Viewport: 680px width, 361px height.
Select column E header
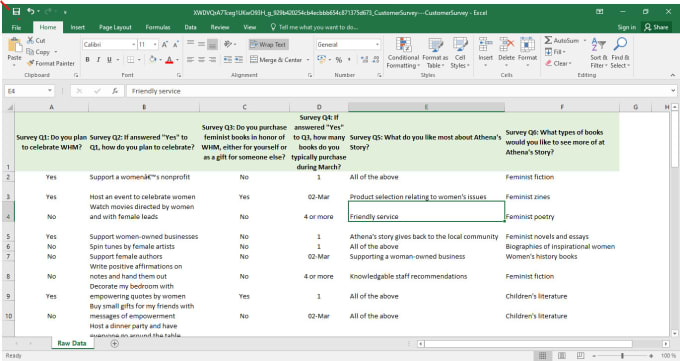tap(426, 107)
